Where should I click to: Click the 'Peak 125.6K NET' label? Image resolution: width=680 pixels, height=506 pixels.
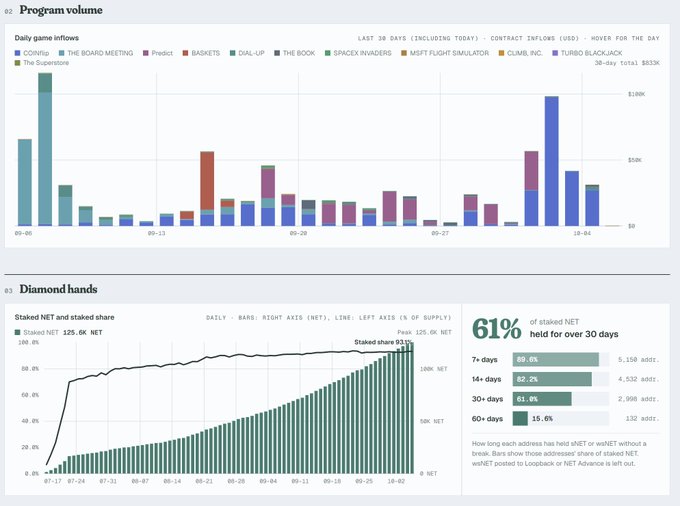tap(424, 333)
